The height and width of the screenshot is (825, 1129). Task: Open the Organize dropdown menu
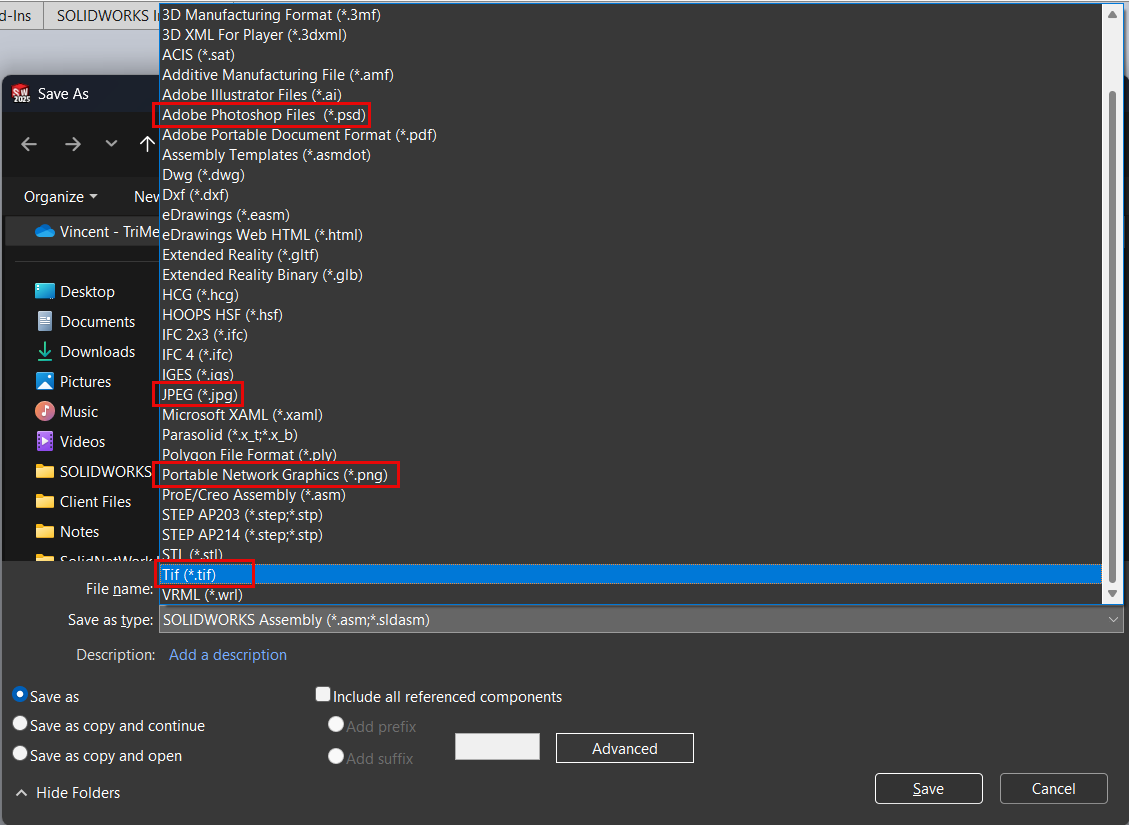click(61, 197)
